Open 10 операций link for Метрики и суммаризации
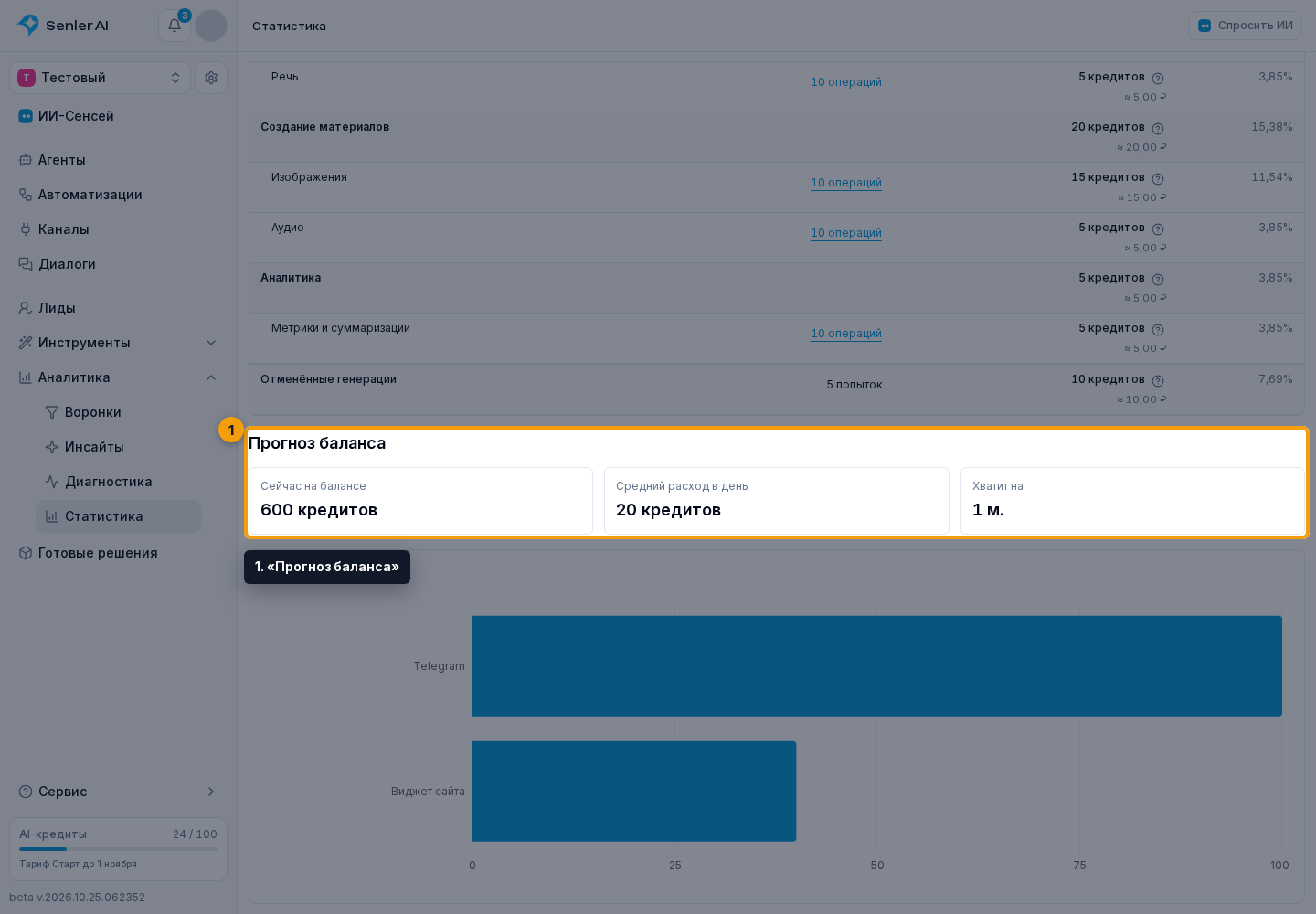This screenshot has width=1316, height=914. click(846, 334)
